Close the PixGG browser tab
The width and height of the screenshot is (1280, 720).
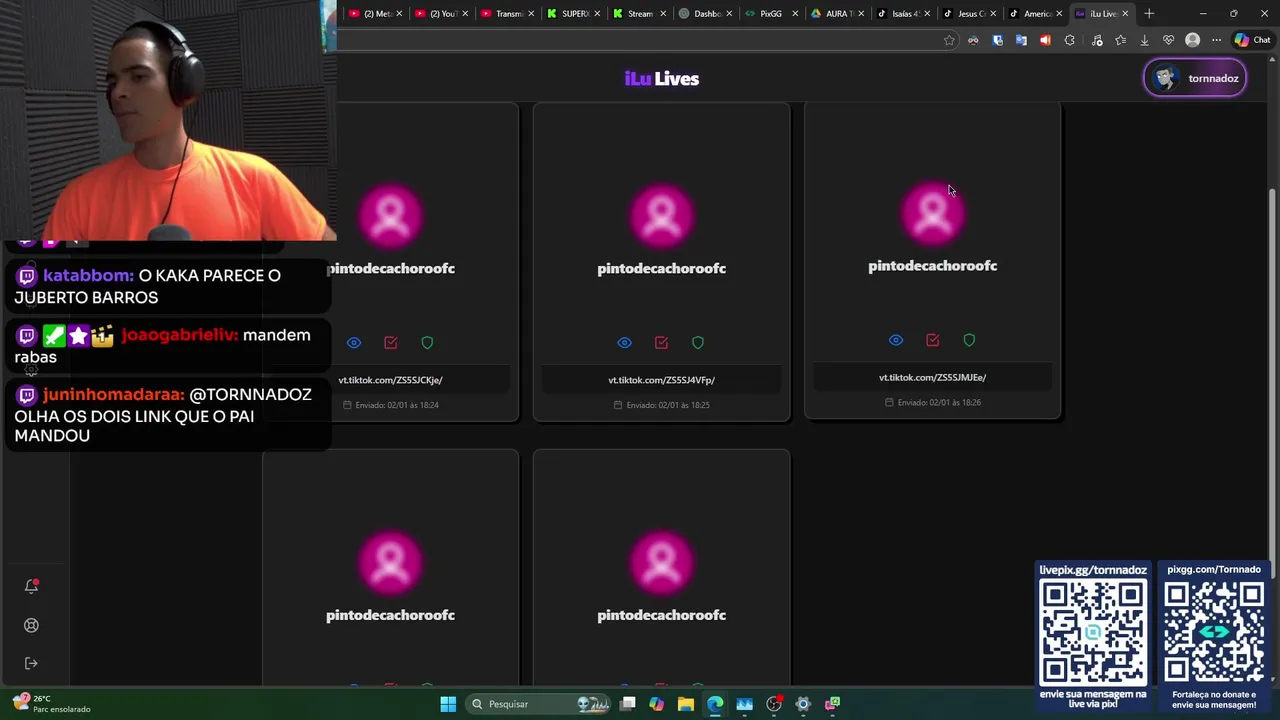point(795,14)
